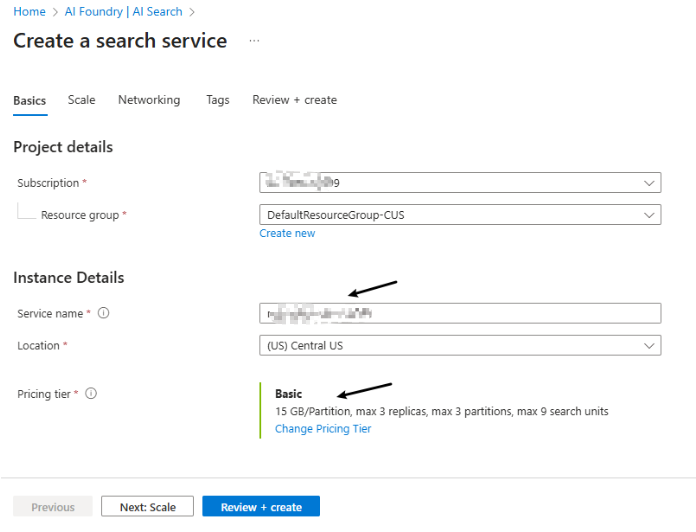Click the Next: Scale button
The width and height of the screenshot is (696, 532).
[147, 507]
